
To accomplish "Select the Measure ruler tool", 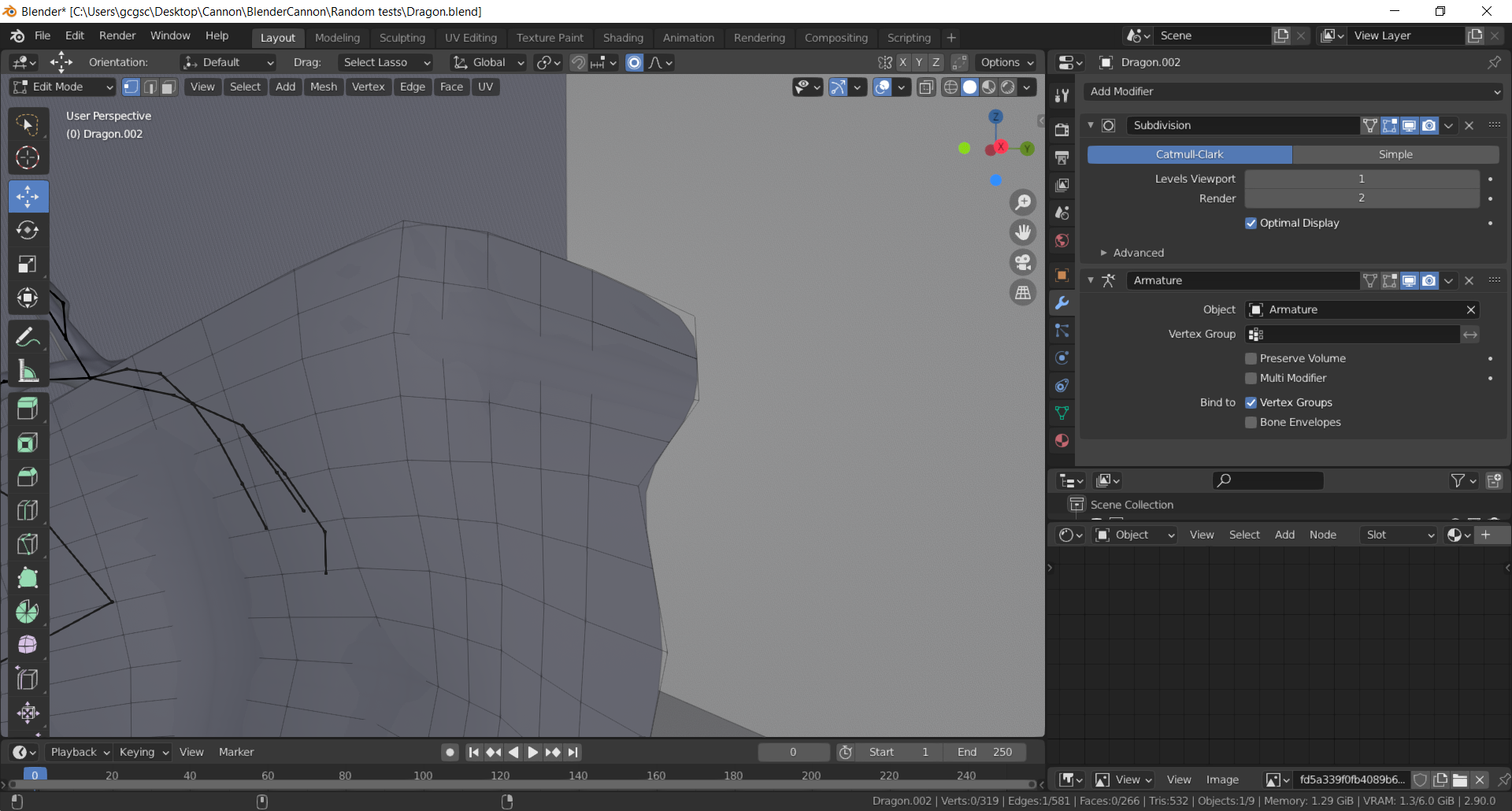I will [x=28, y=371].
